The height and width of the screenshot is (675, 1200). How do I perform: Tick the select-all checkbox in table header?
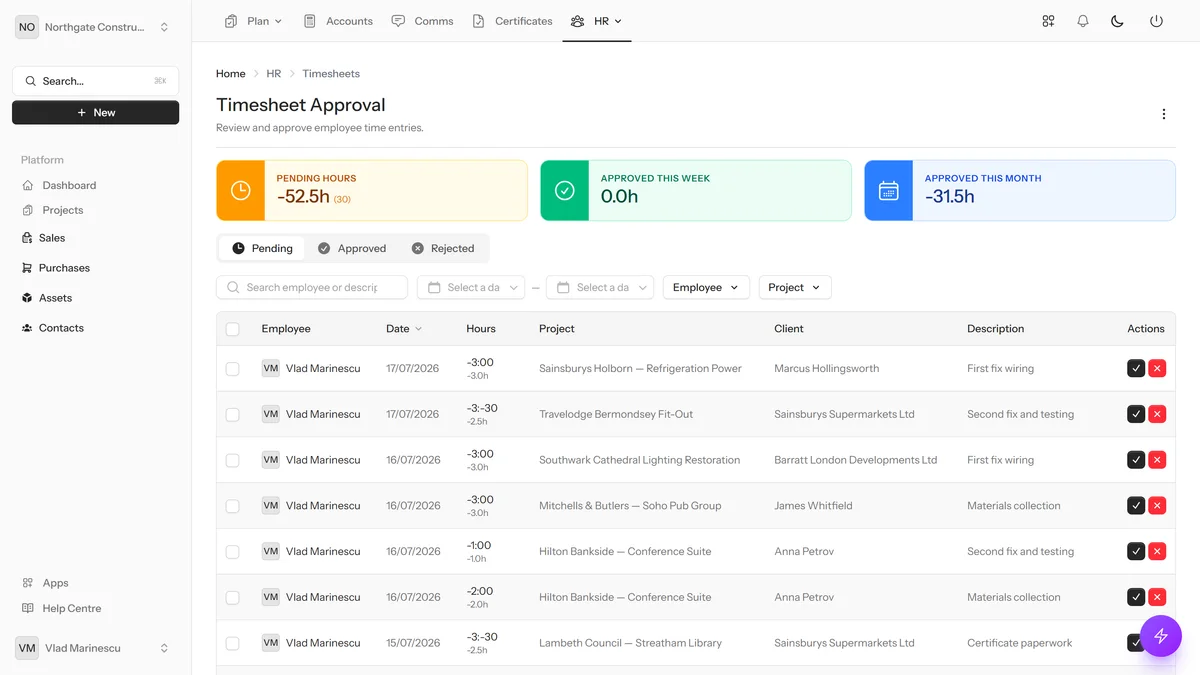coord(233,329)
